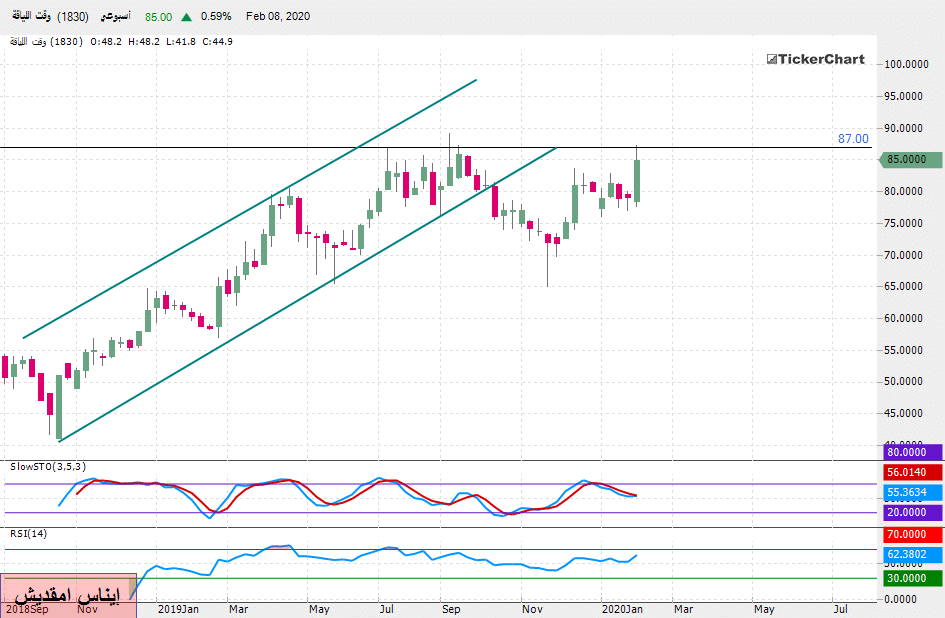This screenshot has width=945, height=618.
Task: Click the red 56.0140 stochastic value tag
Action: point(911,473)
